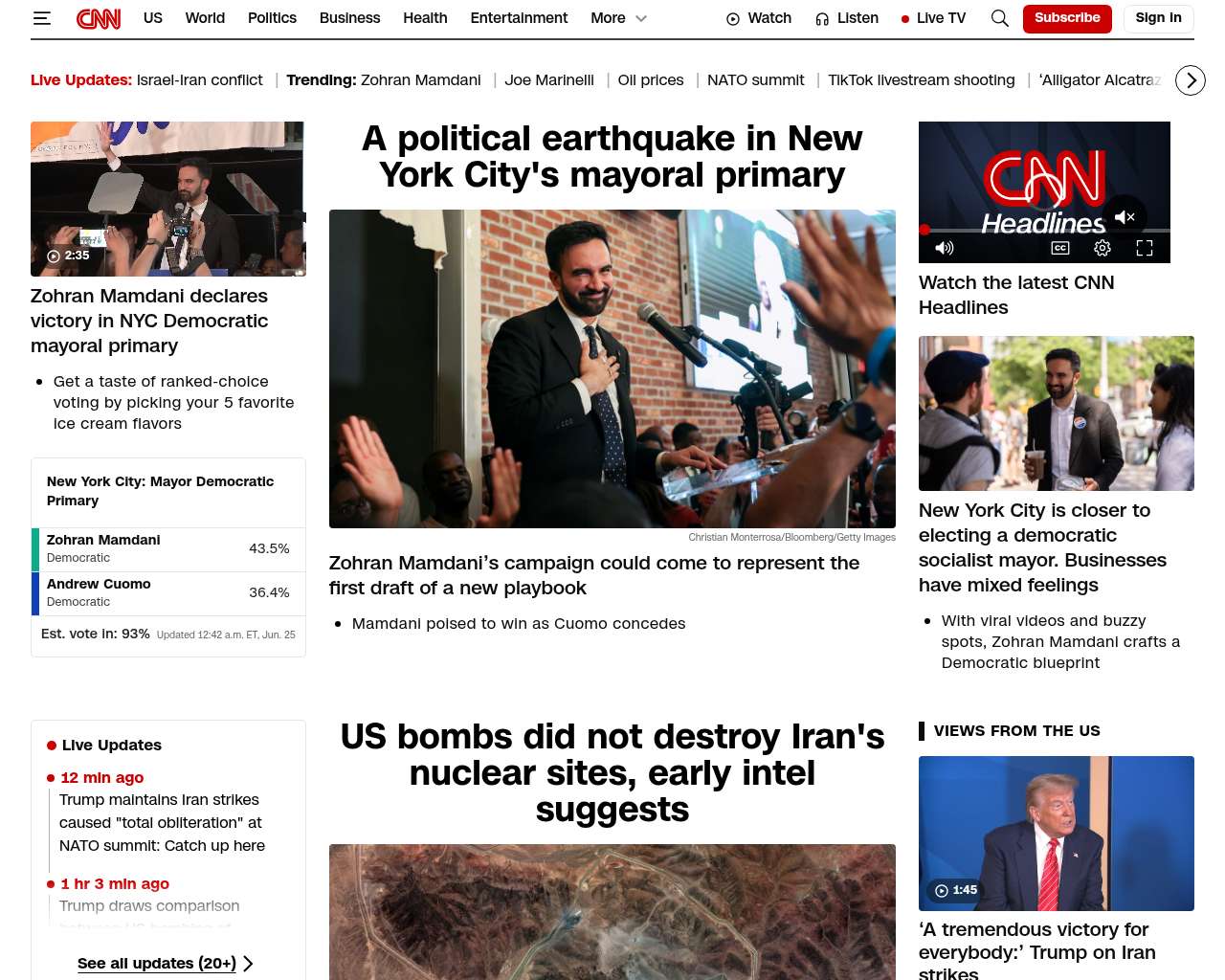1225x980 pixels.
Task: Play the Mamdani victory video thumbnail
Action: point(168,199)
